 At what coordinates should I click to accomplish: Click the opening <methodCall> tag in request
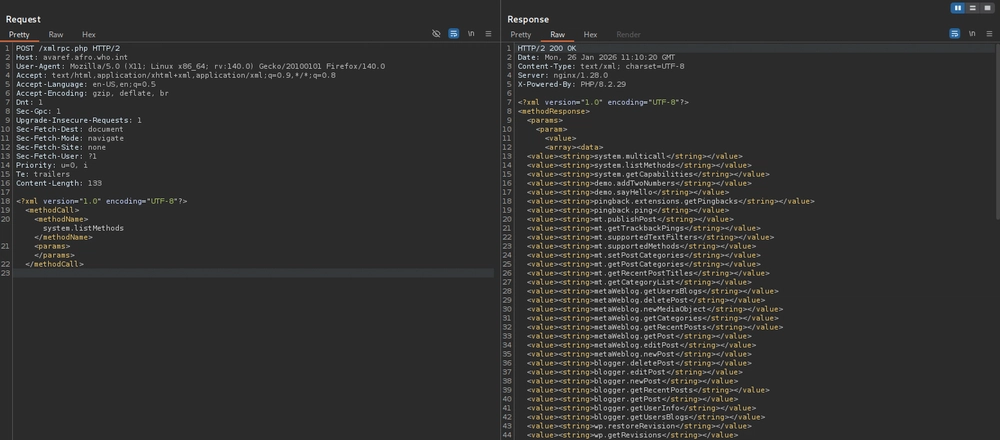click(x=52, y=210)
